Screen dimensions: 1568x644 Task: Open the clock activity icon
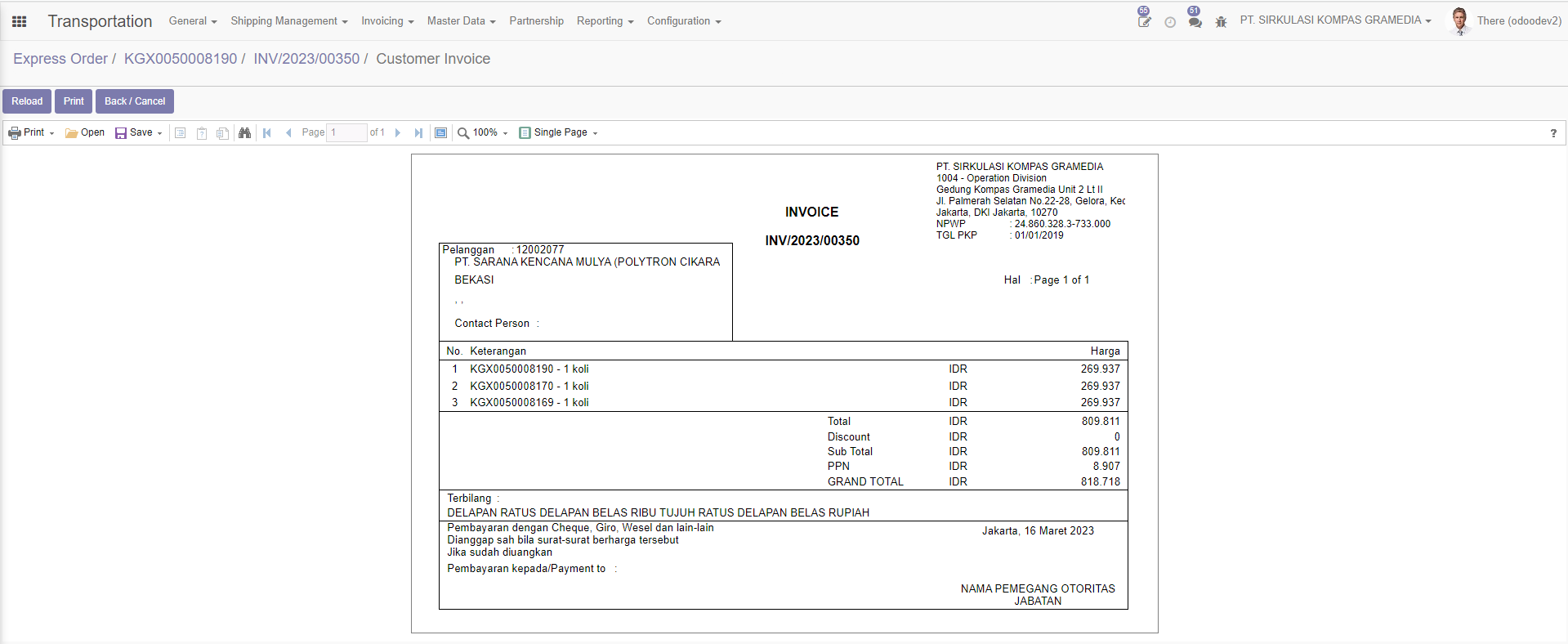(x=1170, y=22)
